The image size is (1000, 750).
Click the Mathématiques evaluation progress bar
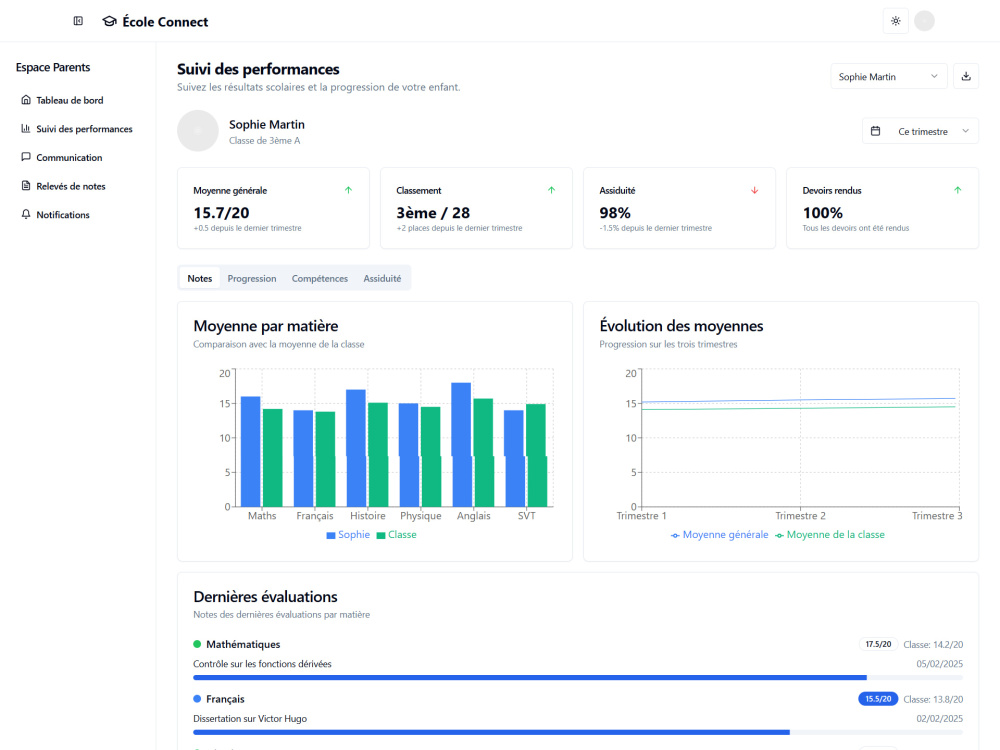coord(578,677)
